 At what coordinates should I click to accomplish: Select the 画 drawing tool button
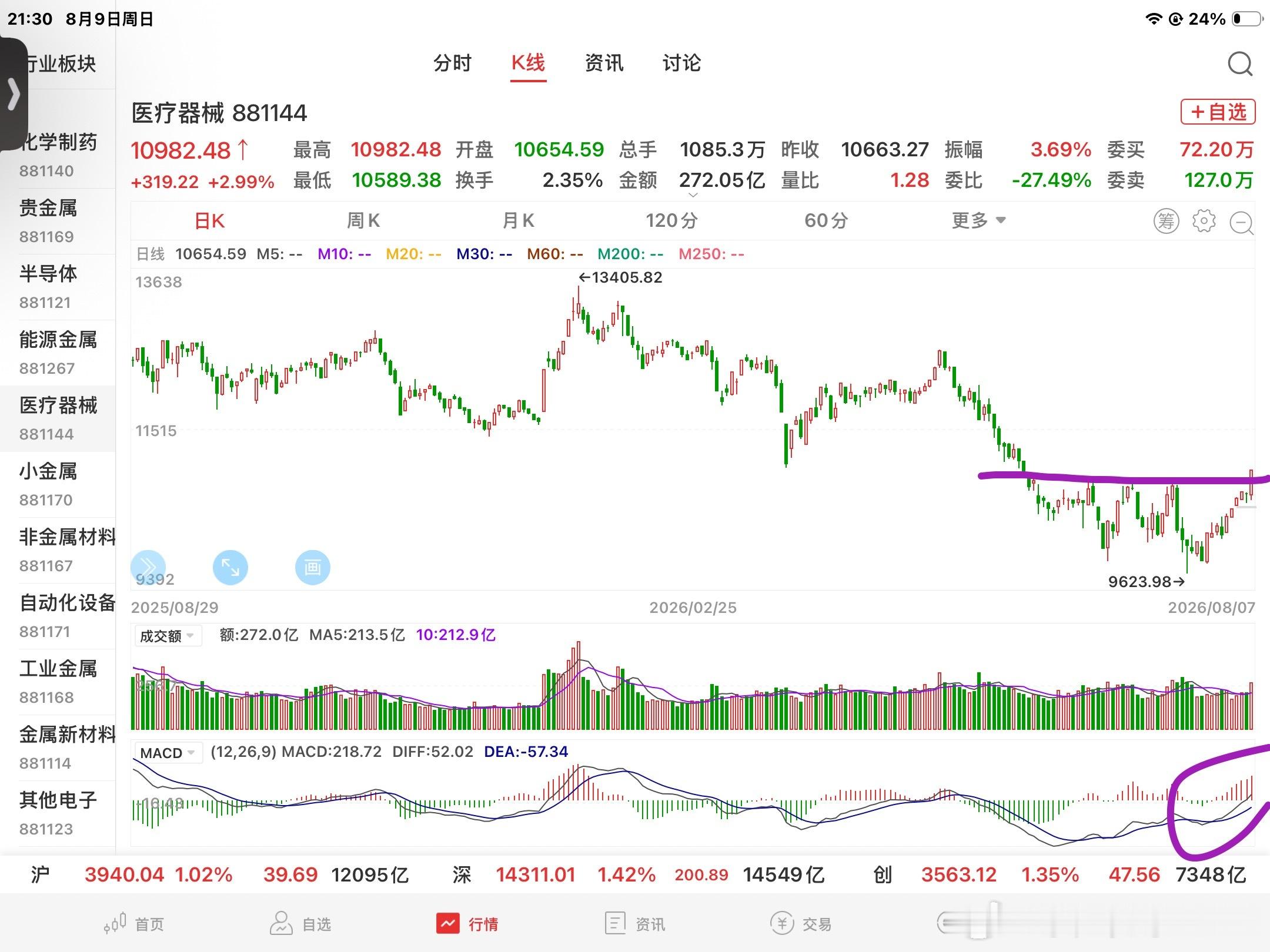click(312, 568)
